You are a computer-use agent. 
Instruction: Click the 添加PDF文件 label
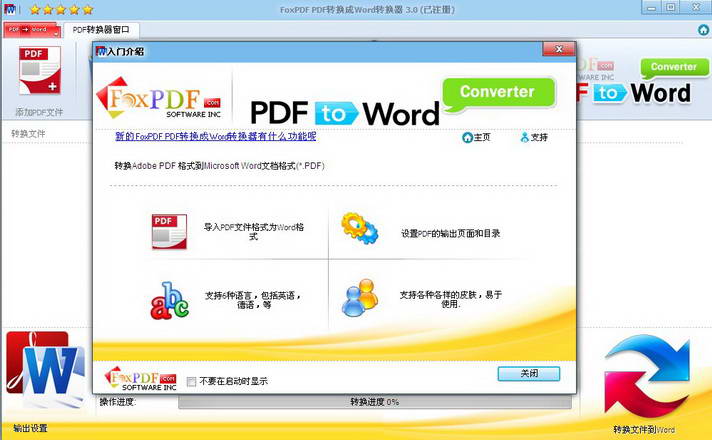[x=40, y=112]
